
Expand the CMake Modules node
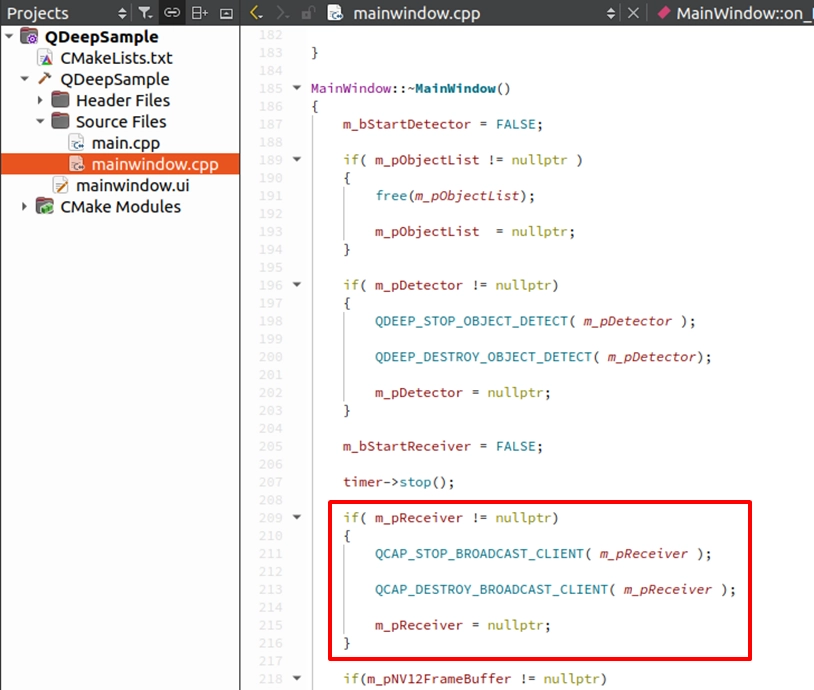tap(24, 207)
